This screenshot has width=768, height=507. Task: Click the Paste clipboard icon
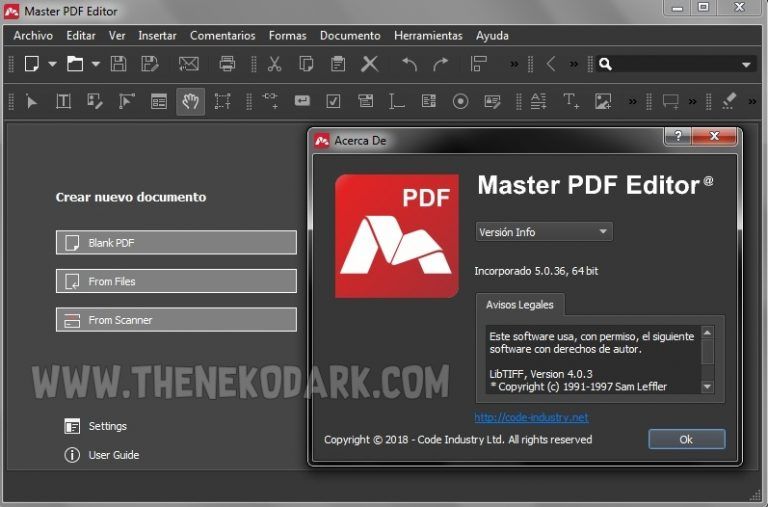pyautogui.click(x=338, y=64)
